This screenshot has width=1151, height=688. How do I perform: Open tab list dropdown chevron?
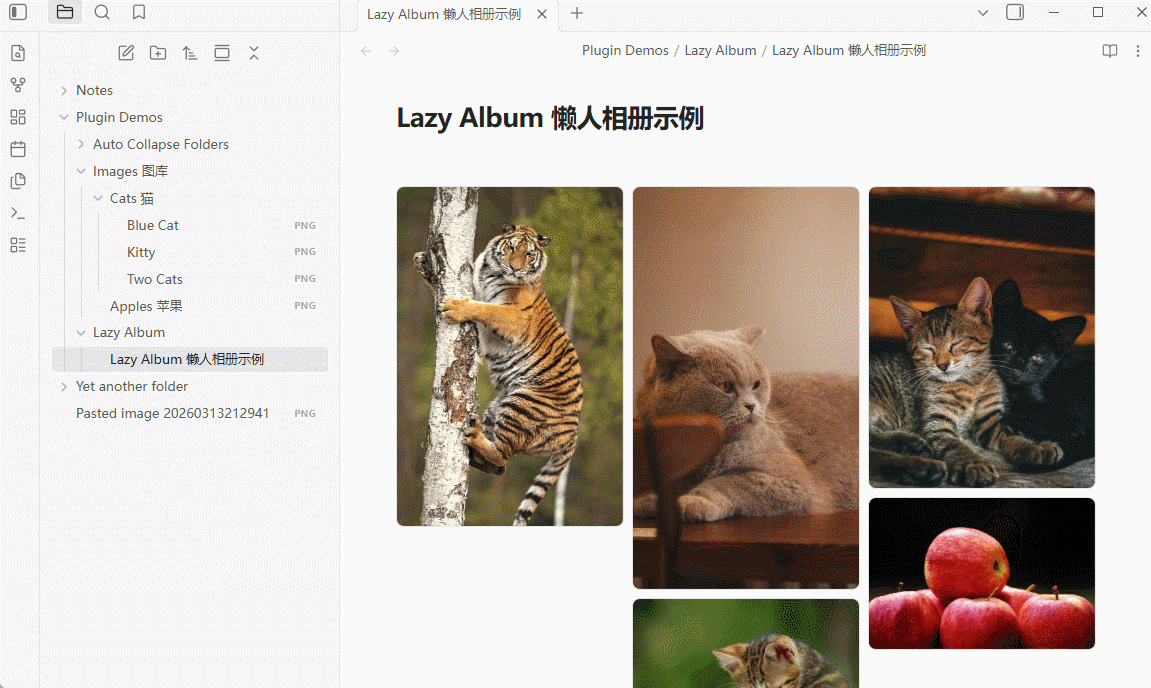[983, 12]
